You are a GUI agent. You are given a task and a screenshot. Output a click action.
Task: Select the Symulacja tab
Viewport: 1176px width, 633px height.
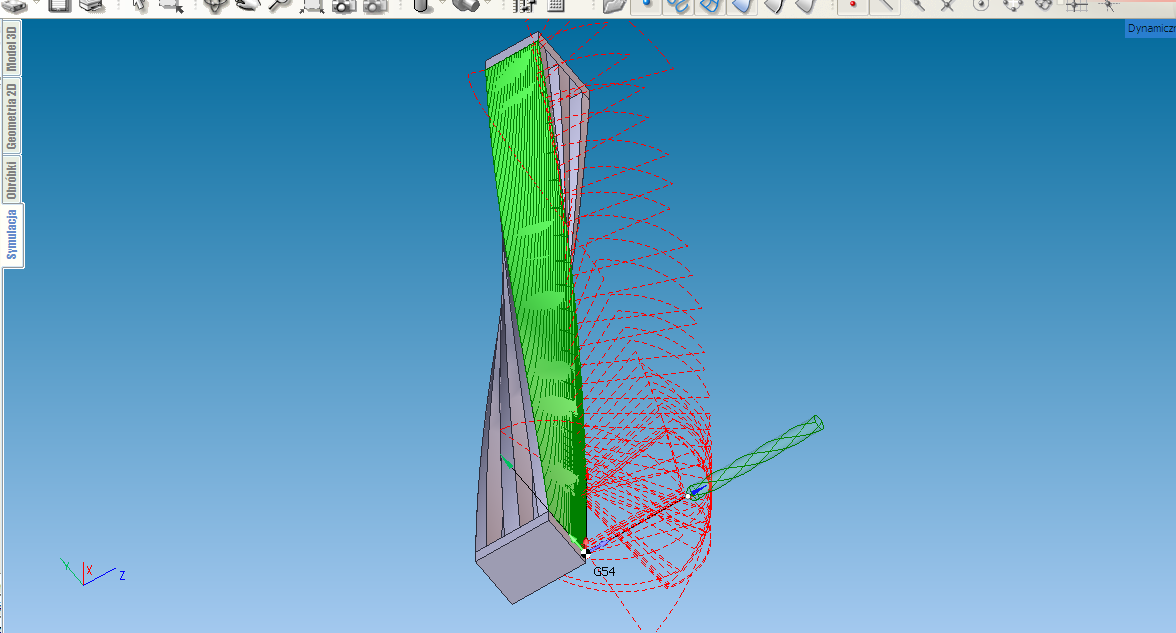pyautogui.click(x=12, y=234)
